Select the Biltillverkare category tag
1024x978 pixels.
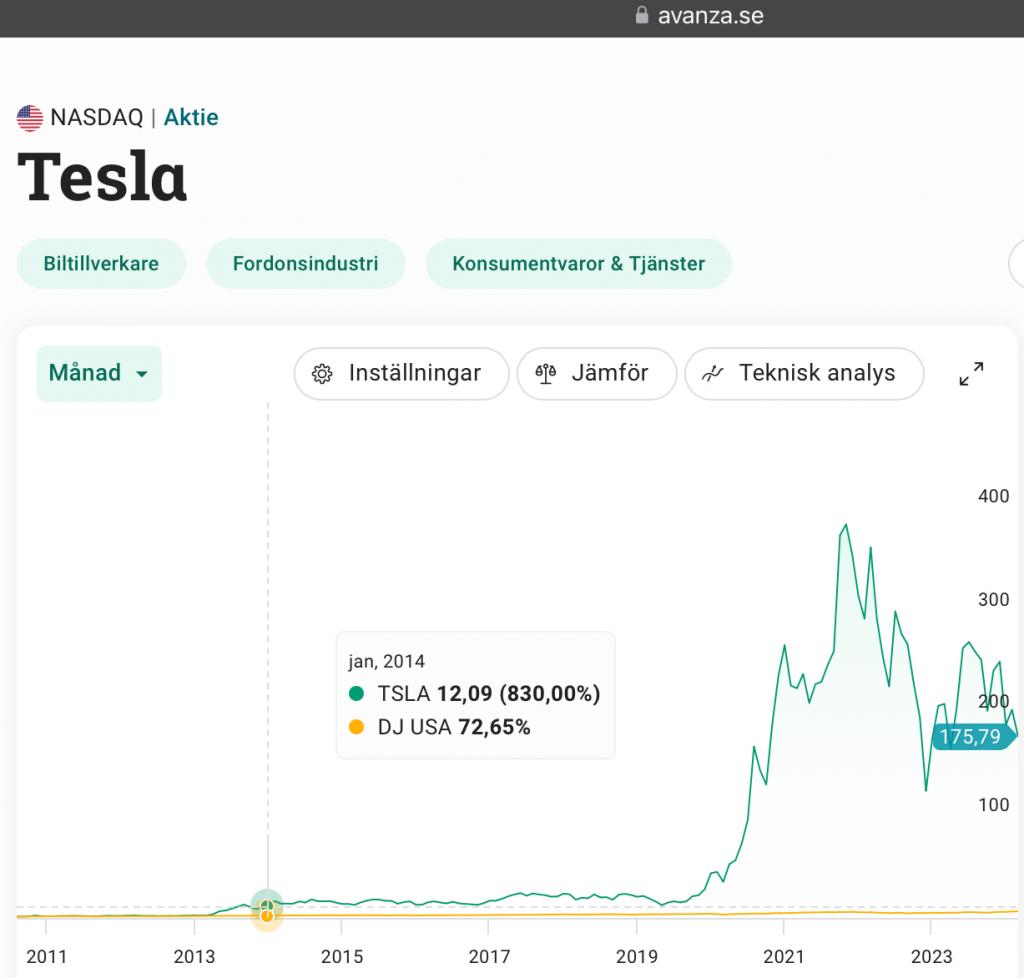coord(101,263)
